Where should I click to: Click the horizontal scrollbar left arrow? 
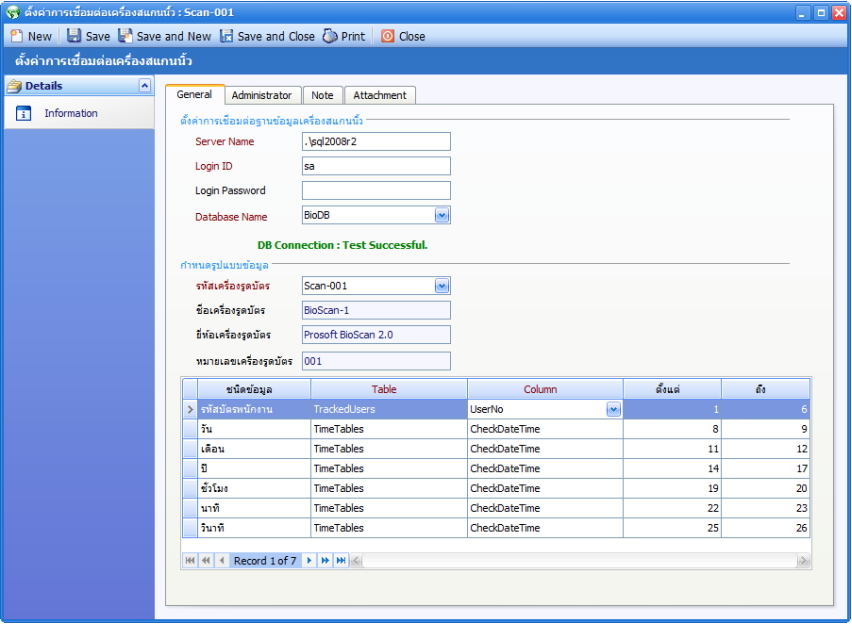tap(356, 560)
